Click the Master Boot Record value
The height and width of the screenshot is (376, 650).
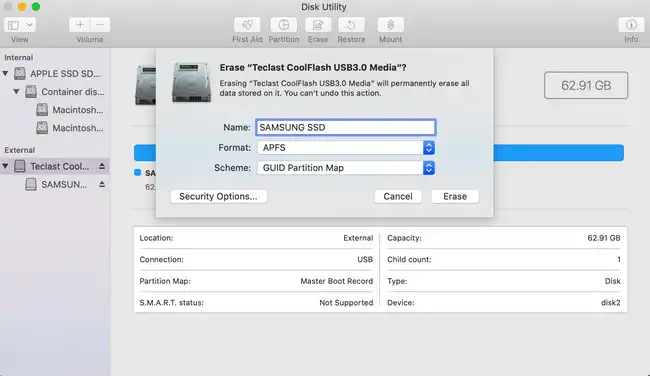(x=337, y=281)
